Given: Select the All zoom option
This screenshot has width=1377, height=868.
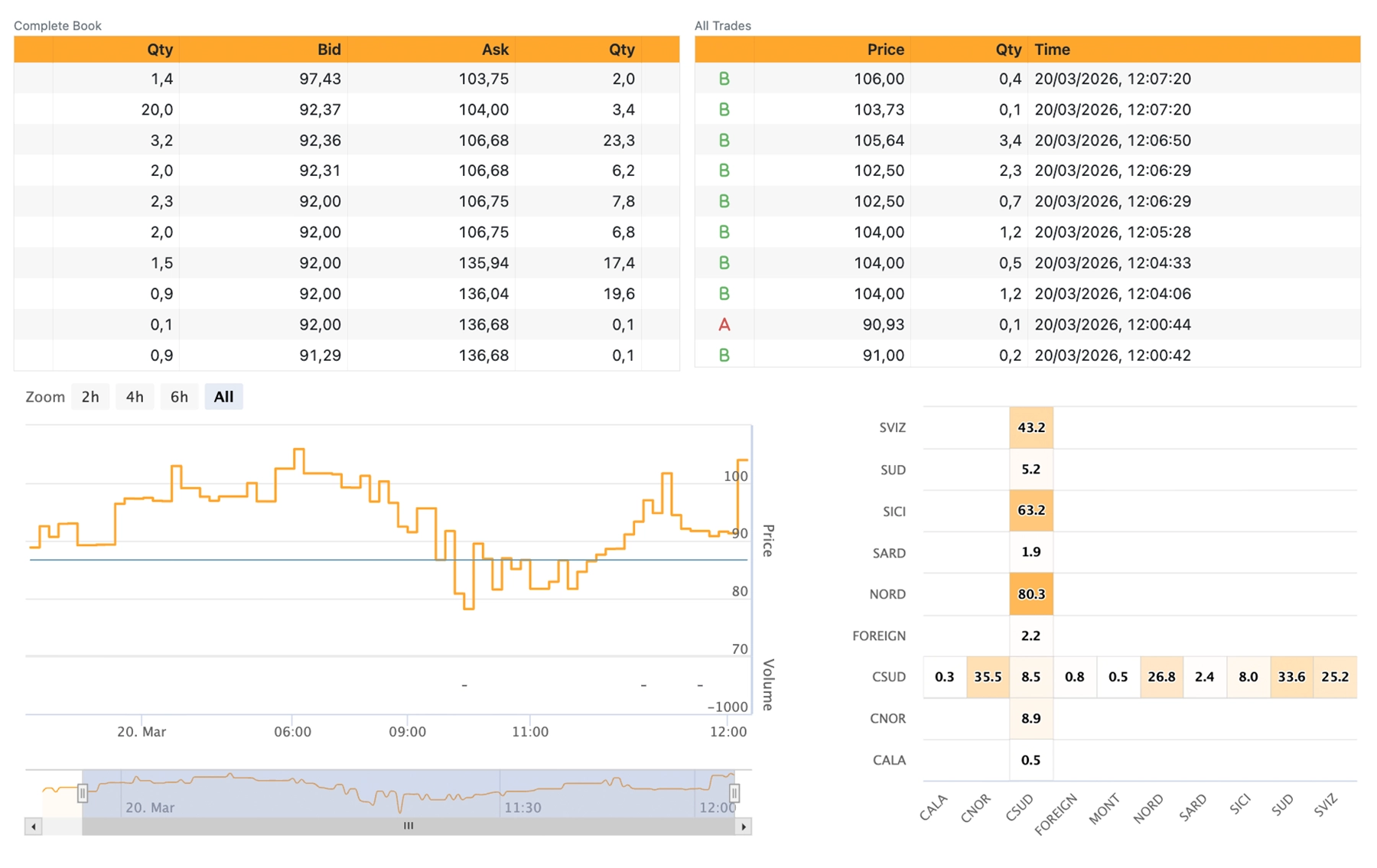Looking at the screenshot, I should click(223, 397).
